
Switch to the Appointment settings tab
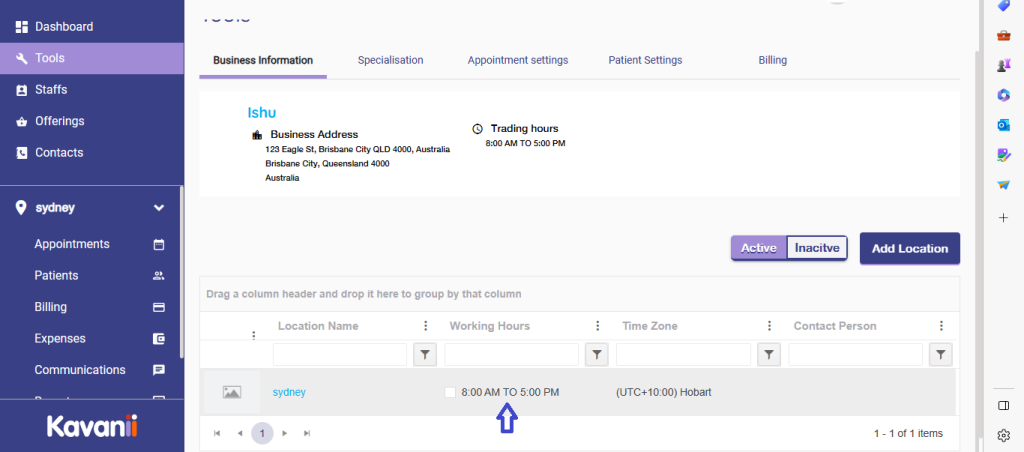pos(517,60)
